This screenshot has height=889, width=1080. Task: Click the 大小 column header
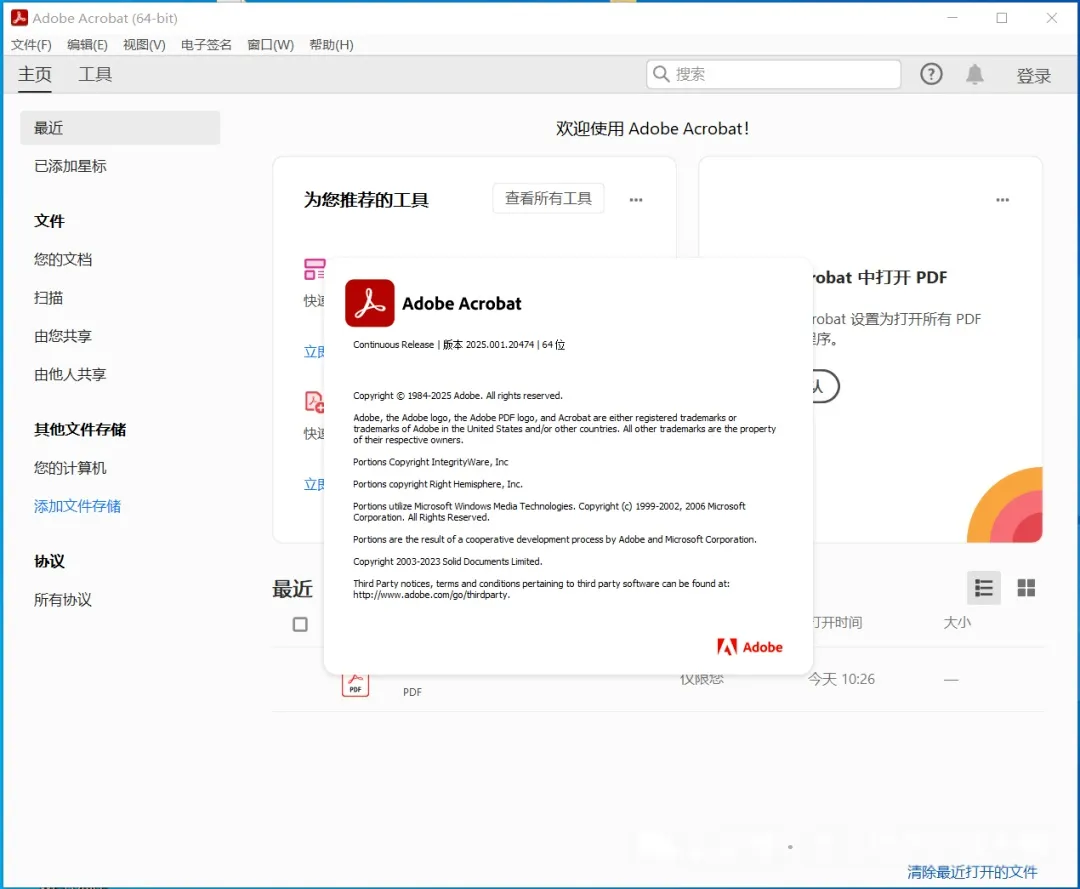point(957,623)
